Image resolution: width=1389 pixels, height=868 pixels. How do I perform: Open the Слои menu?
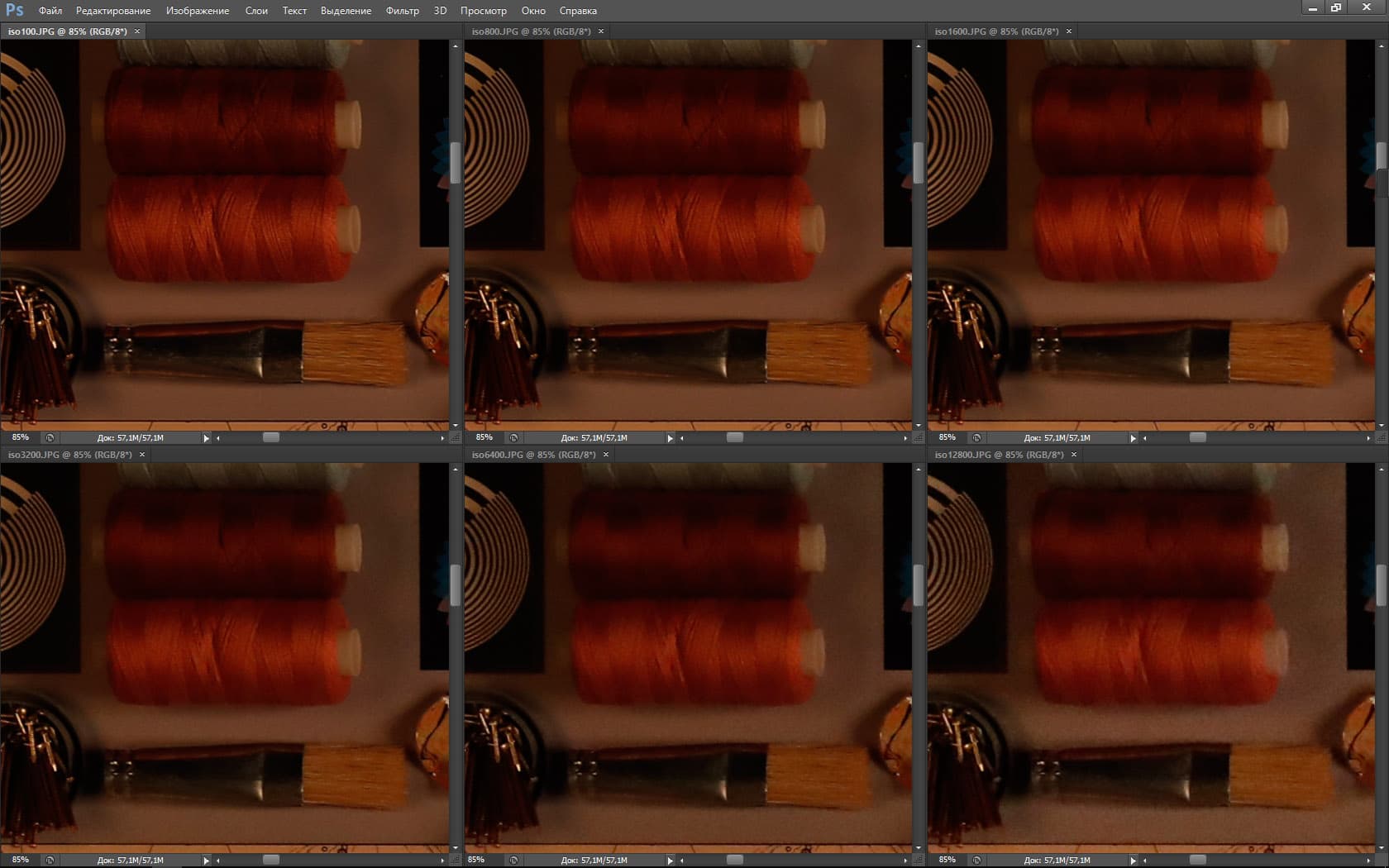click(256, 11)
